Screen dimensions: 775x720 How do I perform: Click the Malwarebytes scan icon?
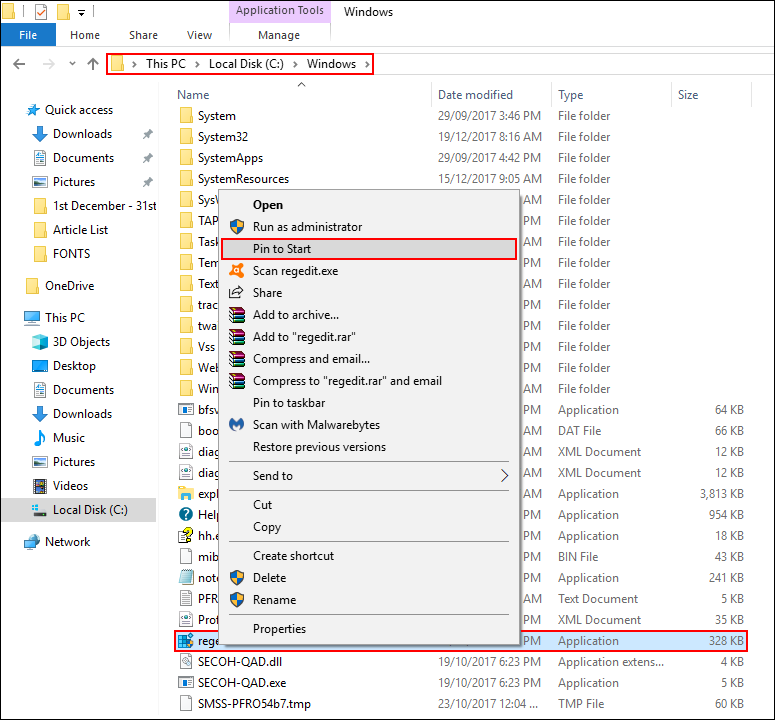[237, 424]
